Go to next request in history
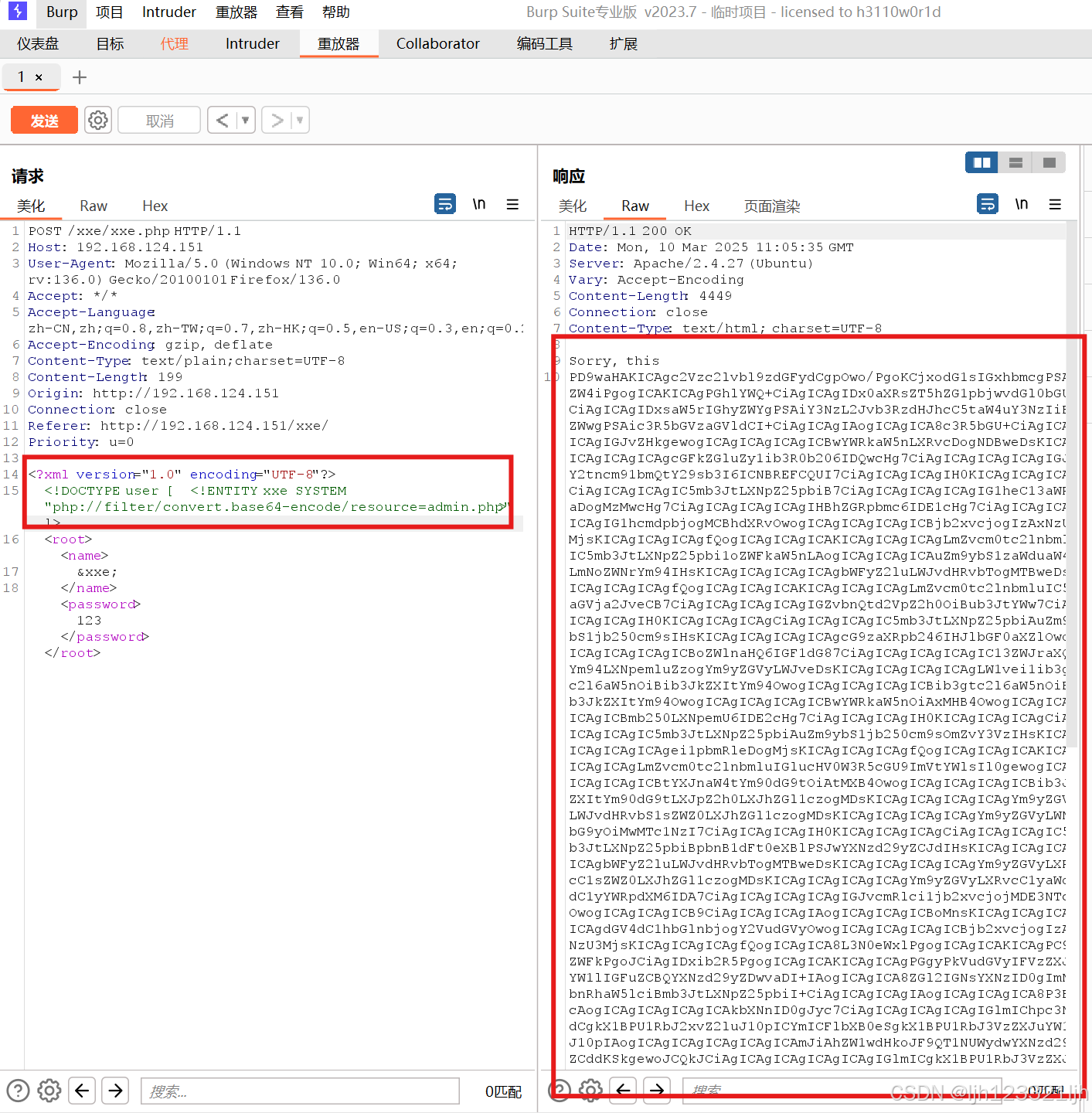Viewport: 1092px width, 1113px height. pos(277,121)
